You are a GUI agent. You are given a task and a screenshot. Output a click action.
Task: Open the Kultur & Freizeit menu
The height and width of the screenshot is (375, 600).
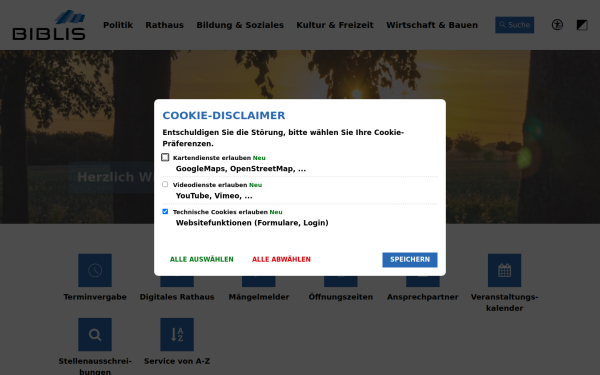tap(335, 25)
